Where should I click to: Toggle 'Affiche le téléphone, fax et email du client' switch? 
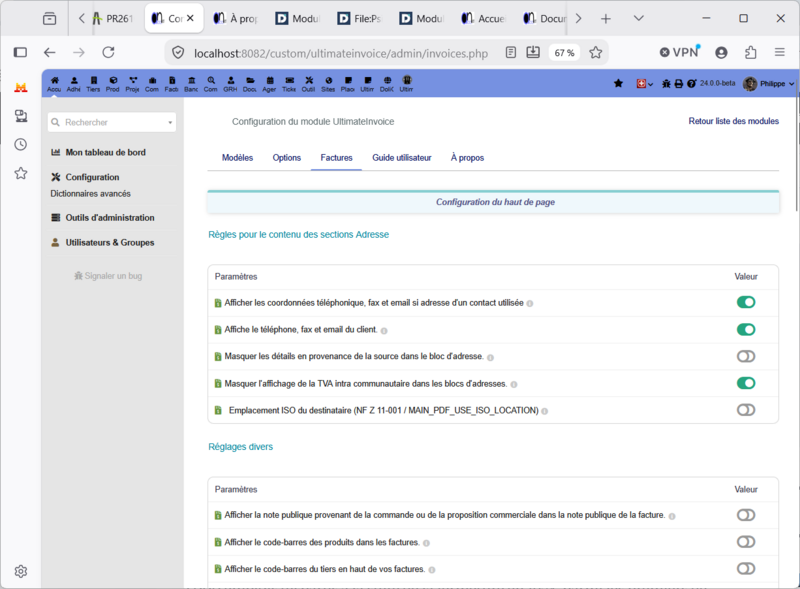coord(746,329)
